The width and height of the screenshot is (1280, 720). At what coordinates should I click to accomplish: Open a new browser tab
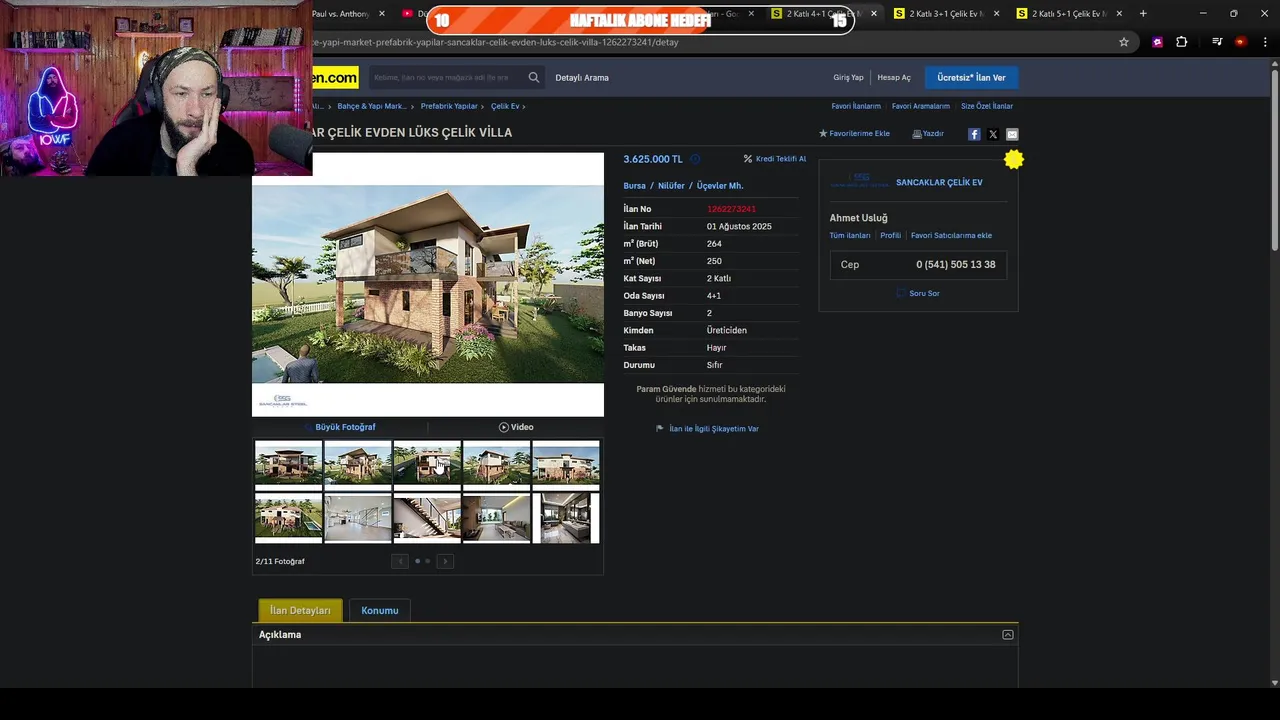click(x=1143, y=13)
